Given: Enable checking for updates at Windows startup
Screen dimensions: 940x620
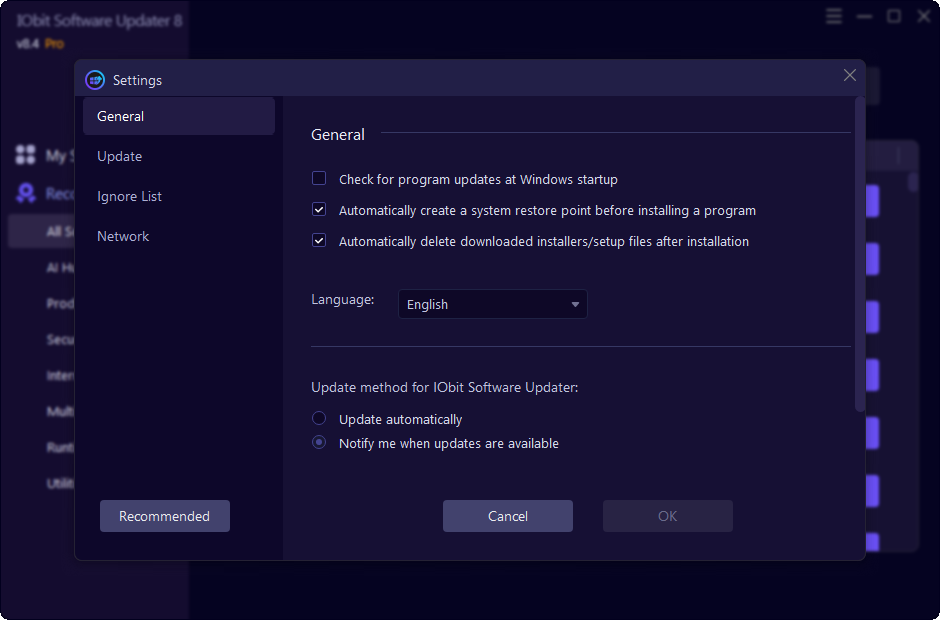Looking at the screenshot, I should click(319, 178).
